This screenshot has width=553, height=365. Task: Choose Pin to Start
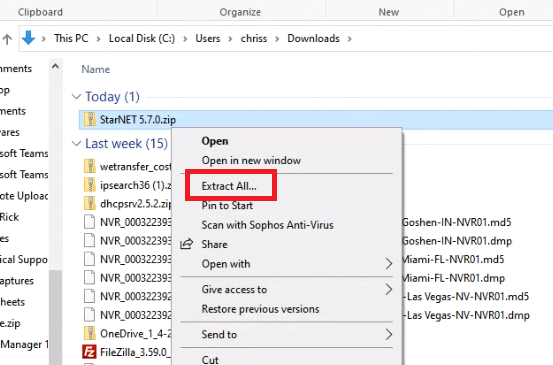click(x=227, y=205)
